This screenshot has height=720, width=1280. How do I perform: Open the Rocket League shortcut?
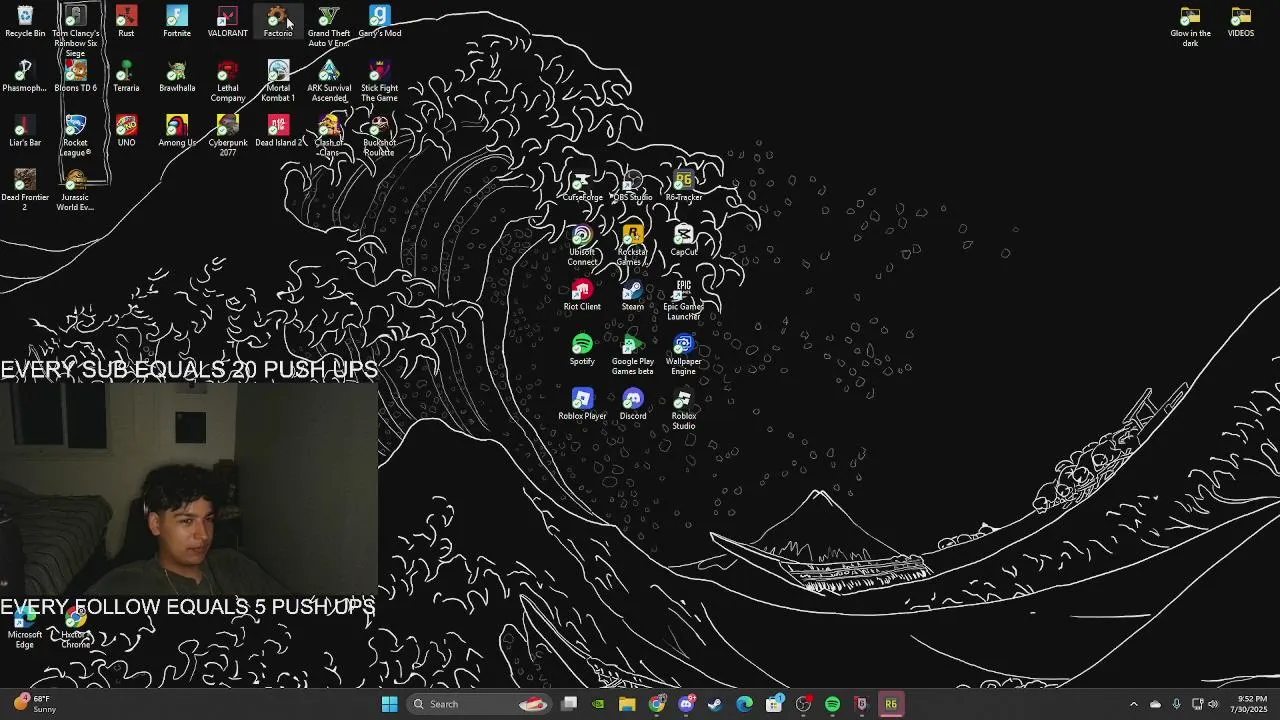point(75,136)
